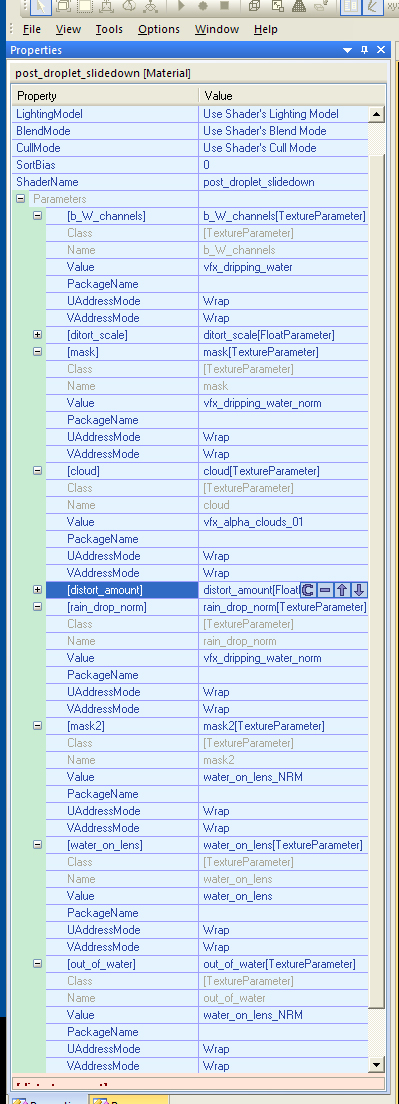Image resolution: width=399 pixels, height=1104 pixels.
Task: Collapse the [rain_drop_norm] parameter
Action: 37,607
